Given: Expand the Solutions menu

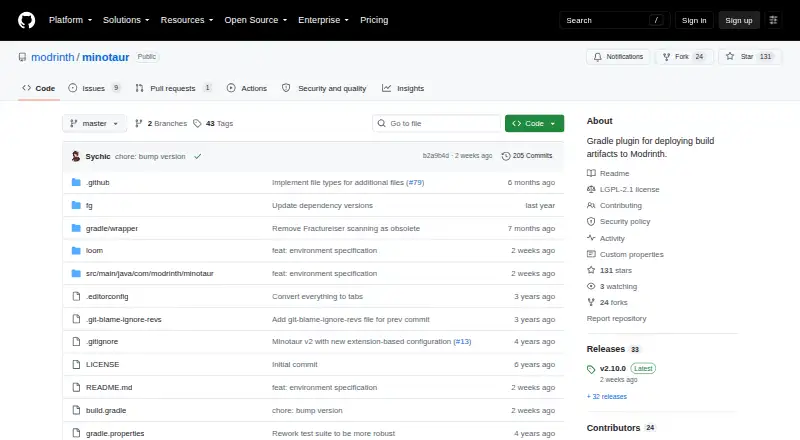Looking at the screenshot, I should point(126,20).
